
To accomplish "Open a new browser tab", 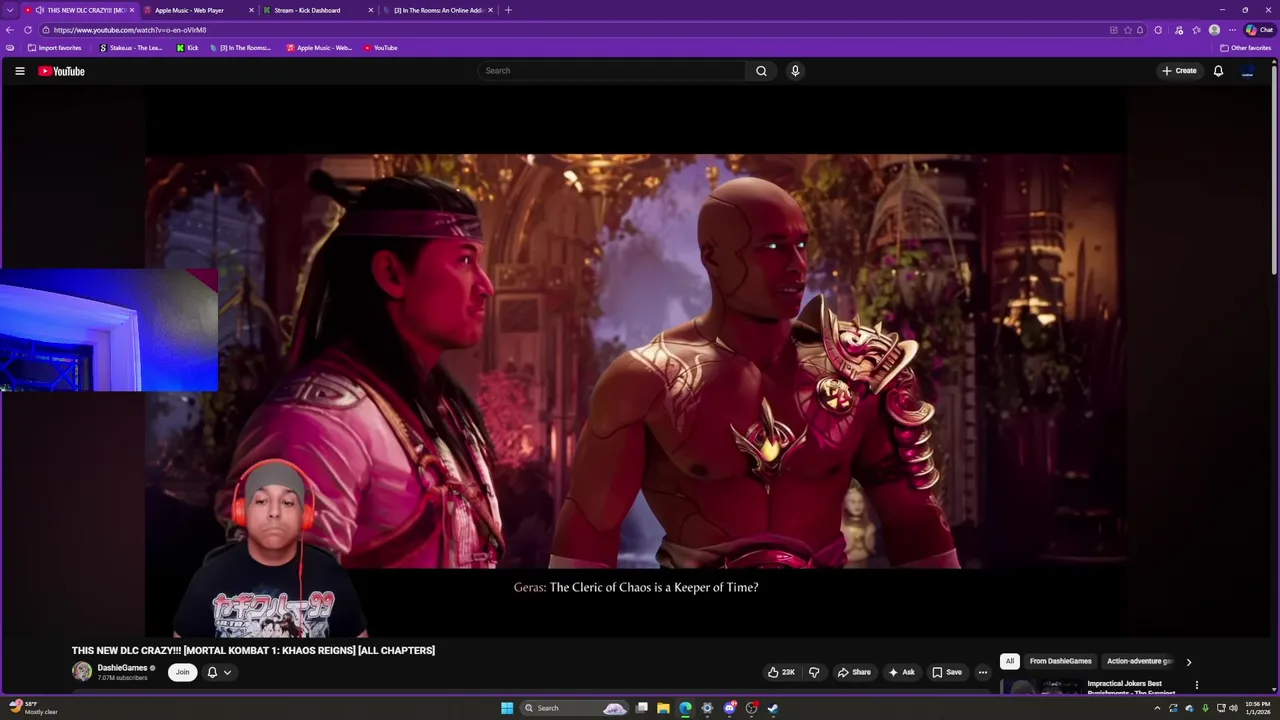I will 508,10.
